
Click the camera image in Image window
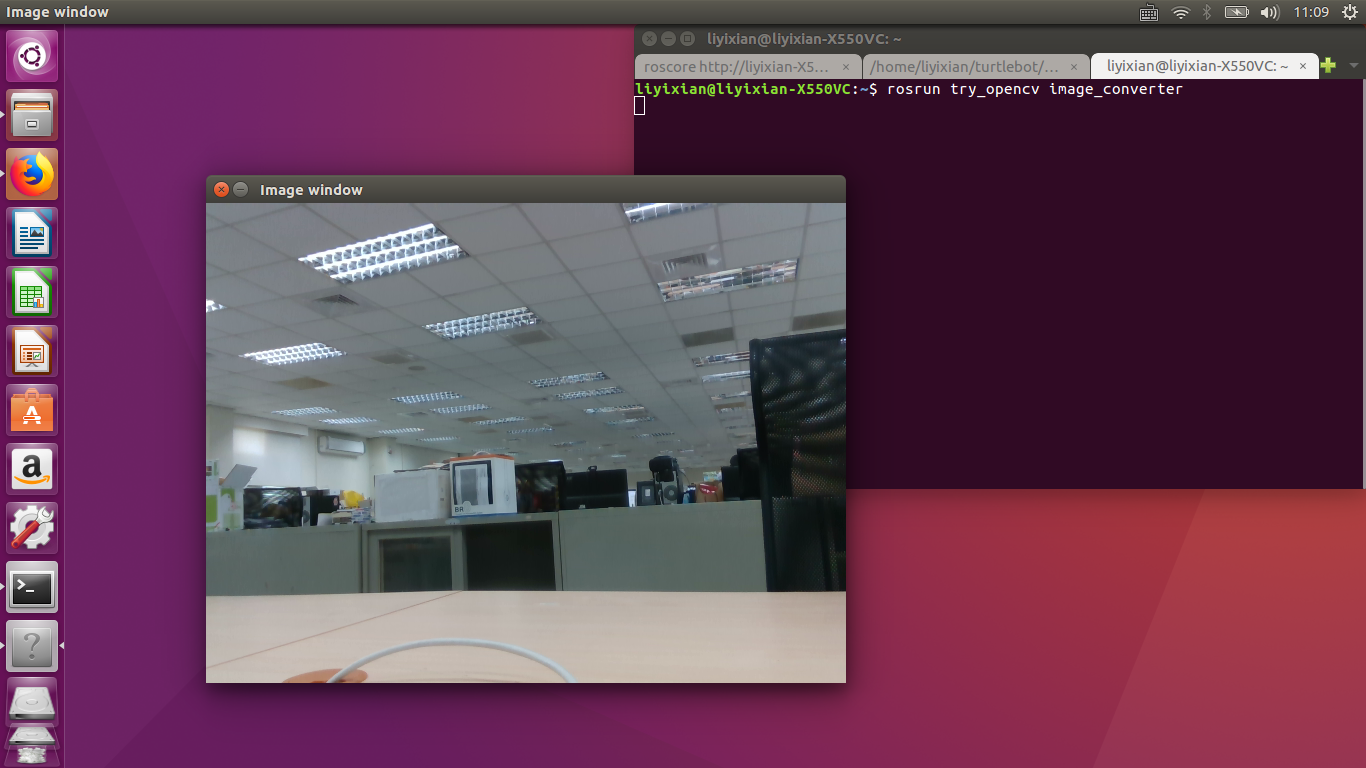[x=526, y=443]
